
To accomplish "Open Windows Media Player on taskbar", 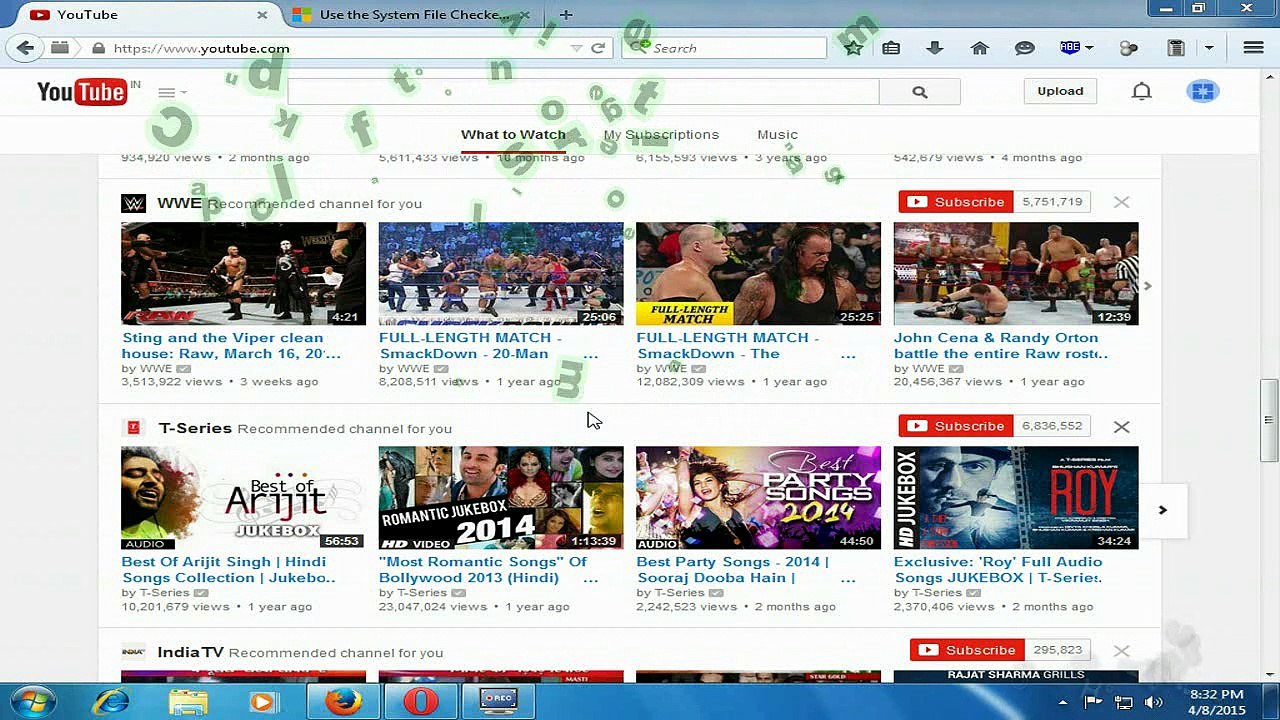I will pyautogui.click(x=263, y=702).
